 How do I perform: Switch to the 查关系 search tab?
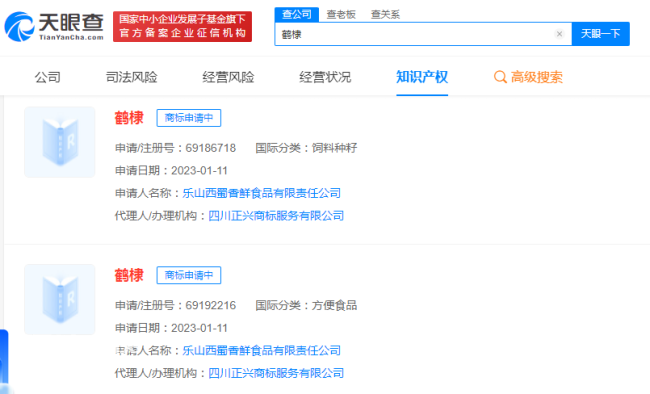click(386, 15)
